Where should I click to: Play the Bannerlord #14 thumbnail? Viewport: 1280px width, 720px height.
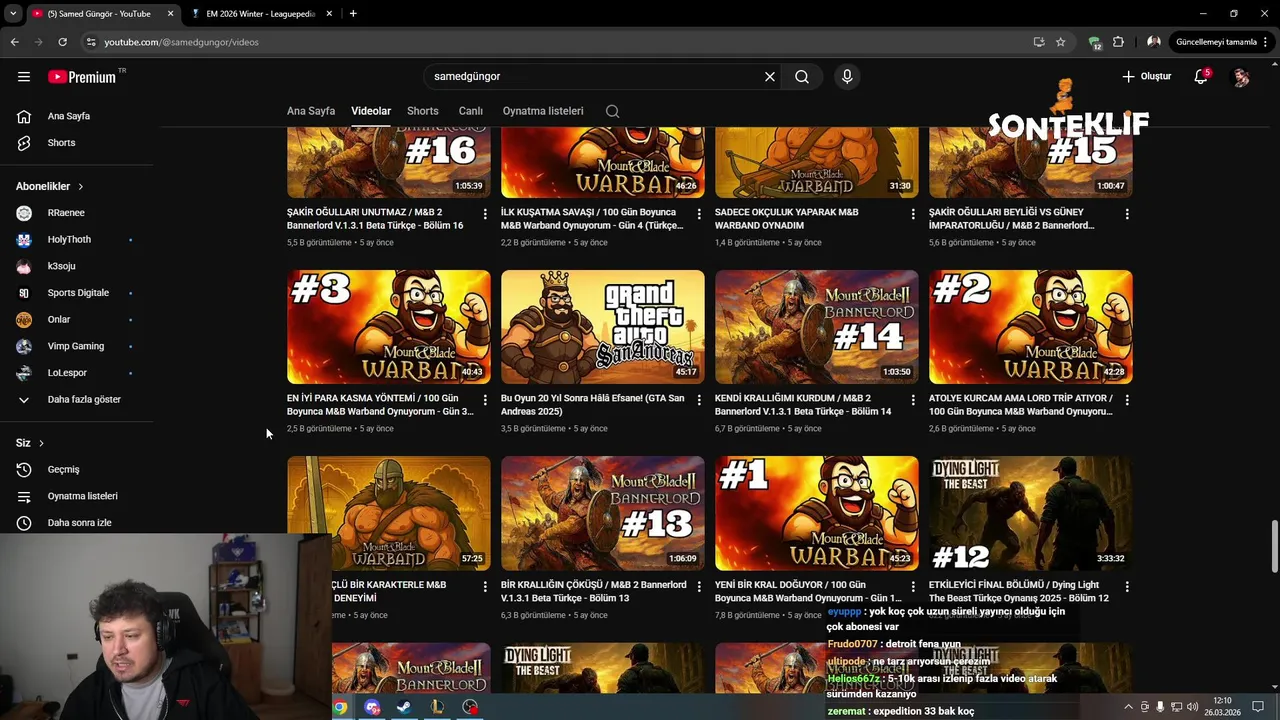tap(817, 327)
